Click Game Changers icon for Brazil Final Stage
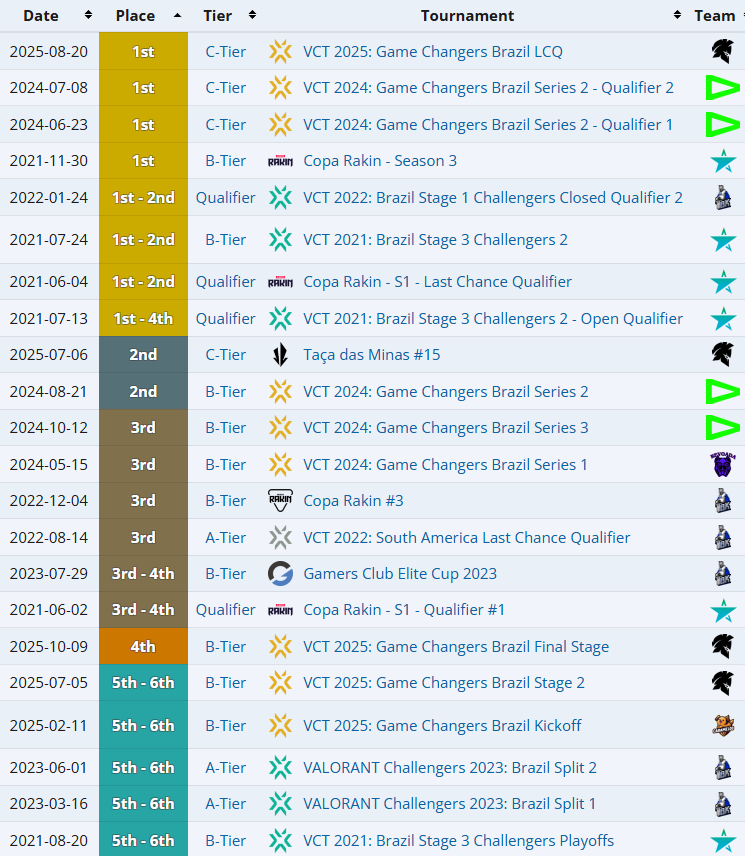The height and width of the screenshot is (856, 745). [x=281, y=647]
